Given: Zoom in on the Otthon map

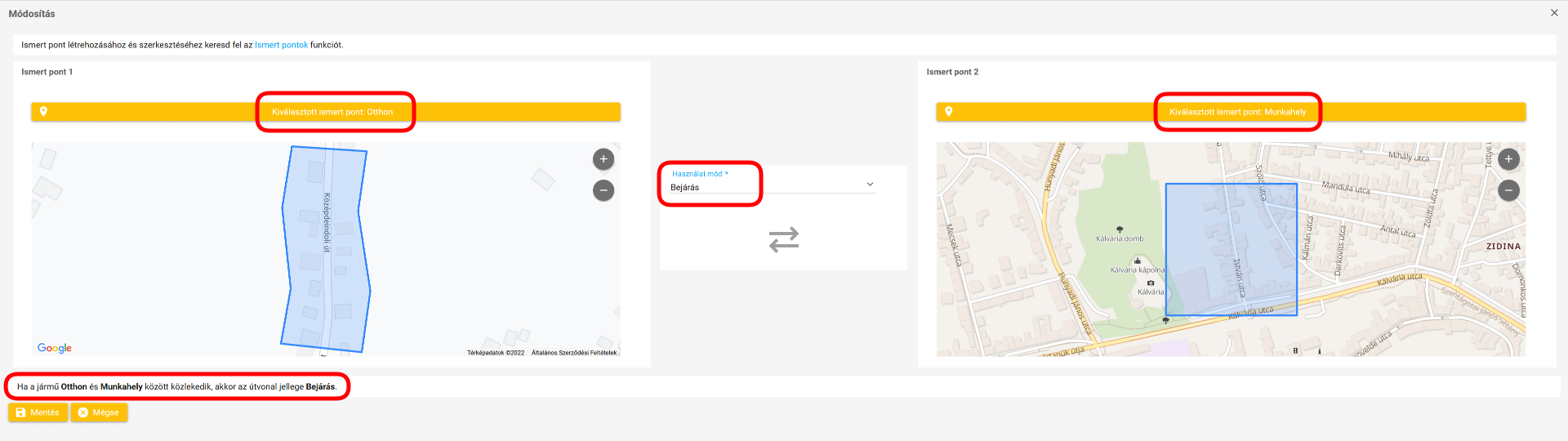Looking at the screenshot, I should click(x=603, y=159).
